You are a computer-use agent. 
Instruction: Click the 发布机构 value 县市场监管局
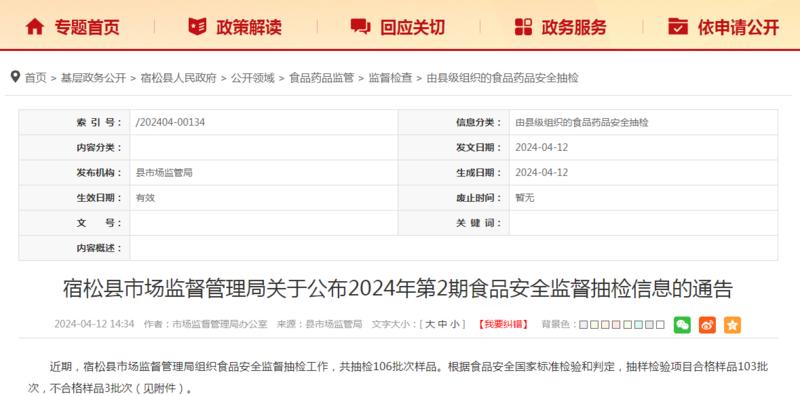[x=164, y=172]
